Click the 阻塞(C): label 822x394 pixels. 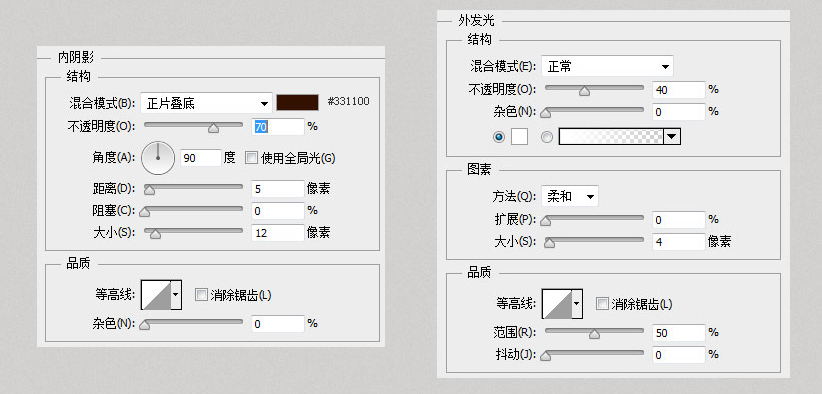(x=114, y=211)
